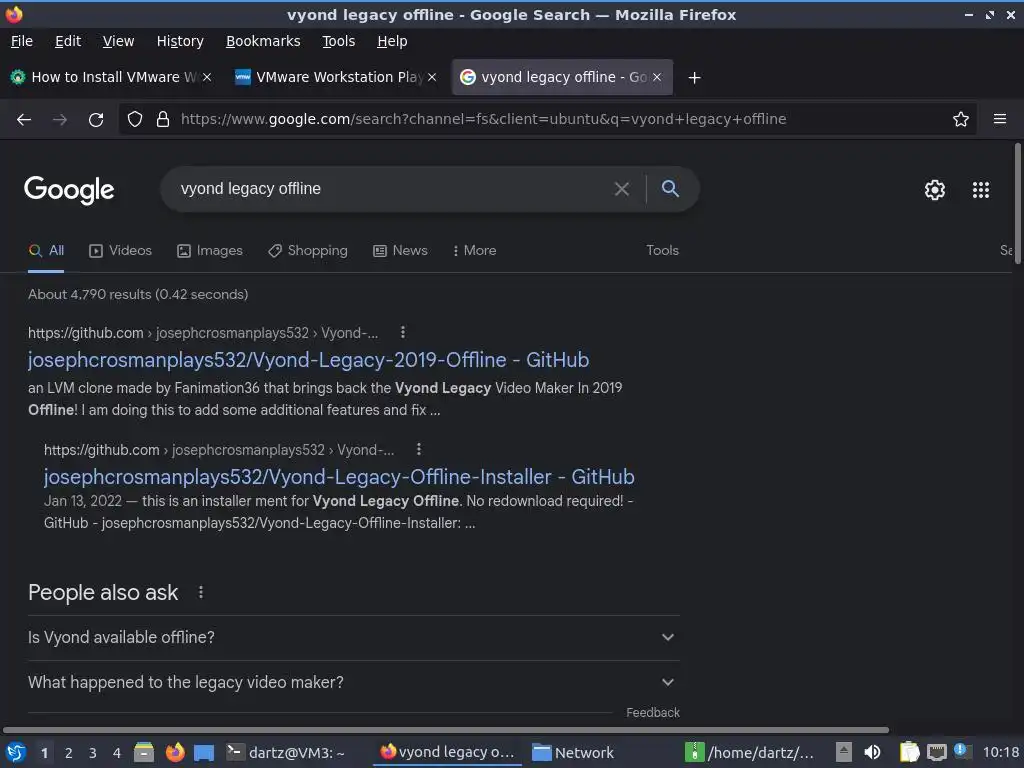The image size is (1024, 768).
Task: Click the vertical page scrollbar
Action: (1017, 204)
